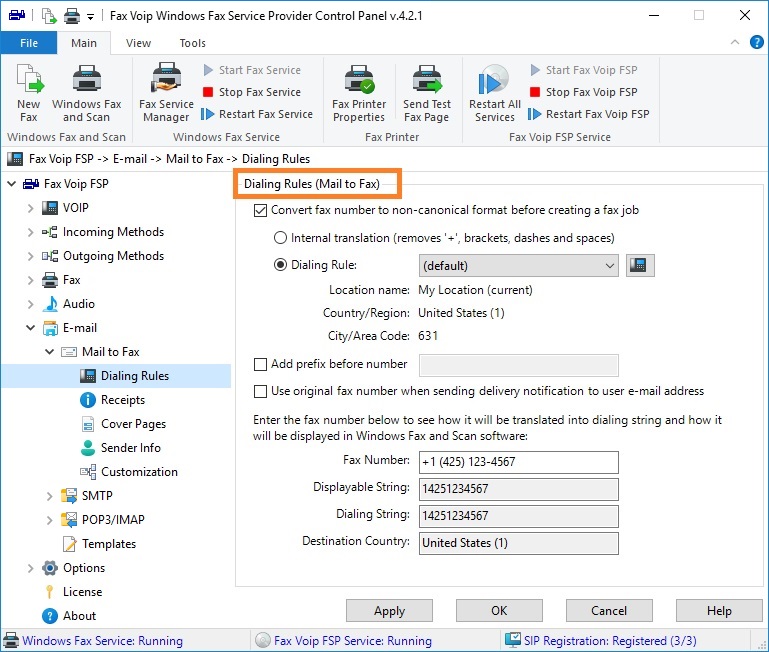Click quick access new fax icon in title bar
The height and width of the screenshot is (652, 769).
(49, 16)
